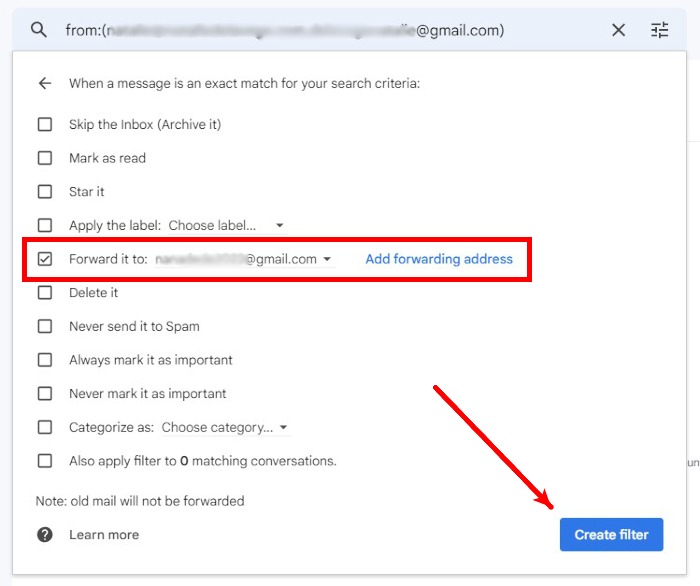Viewport: 700px width, 586px height.
Task: Open the Choose label dropdown
Action: 226,225
